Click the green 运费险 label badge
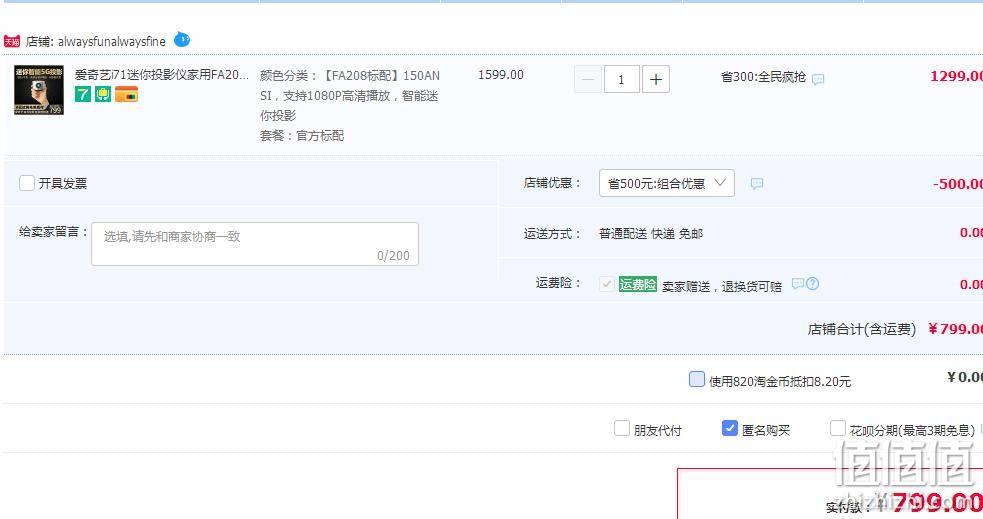This screenshot has height=519, width=983. coord(638,284)
